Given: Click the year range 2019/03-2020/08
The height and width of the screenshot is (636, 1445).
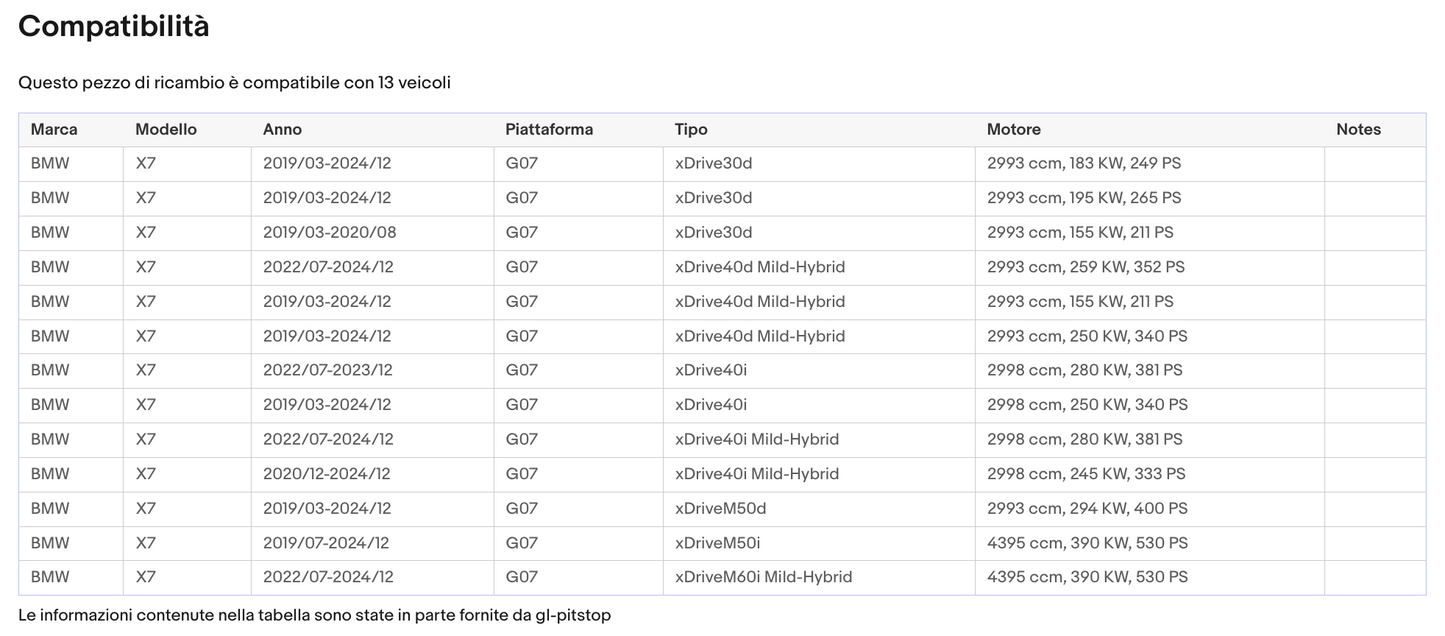Looking at the screenshot, I should click(330, 232).
